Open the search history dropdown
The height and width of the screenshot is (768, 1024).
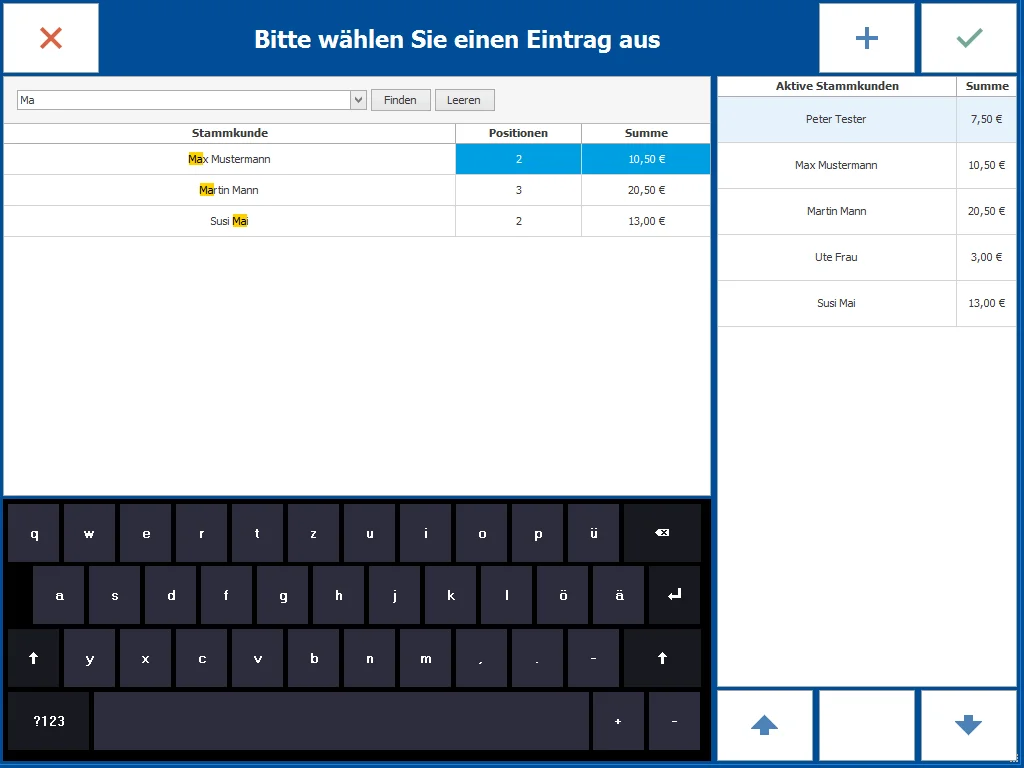[358, 100]
